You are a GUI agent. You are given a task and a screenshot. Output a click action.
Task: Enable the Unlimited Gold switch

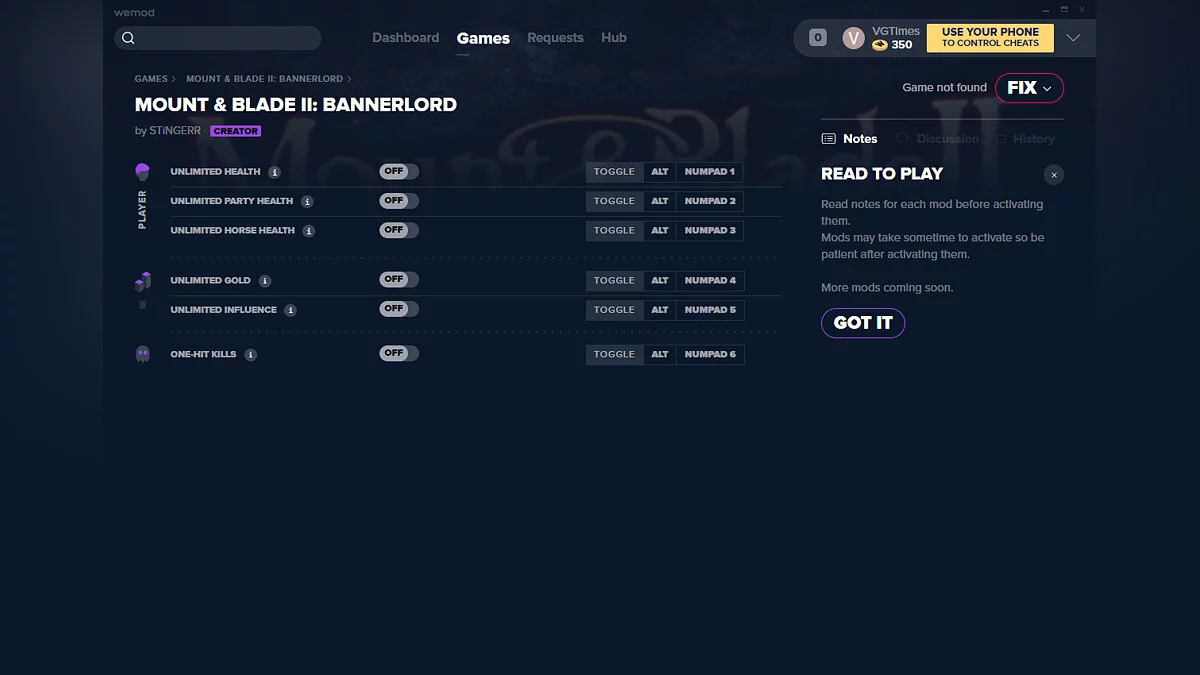click(398, 280)
